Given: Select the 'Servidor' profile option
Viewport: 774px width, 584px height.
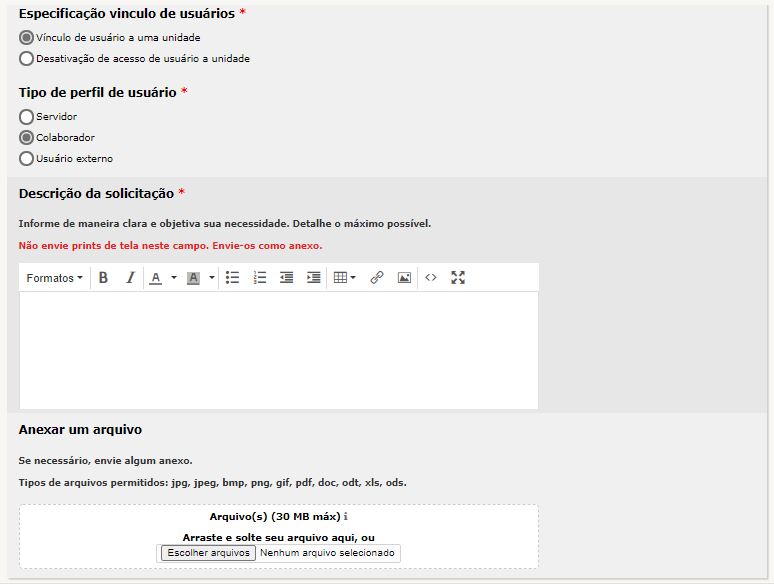Looking at the screenshot, I should (27, 117).
